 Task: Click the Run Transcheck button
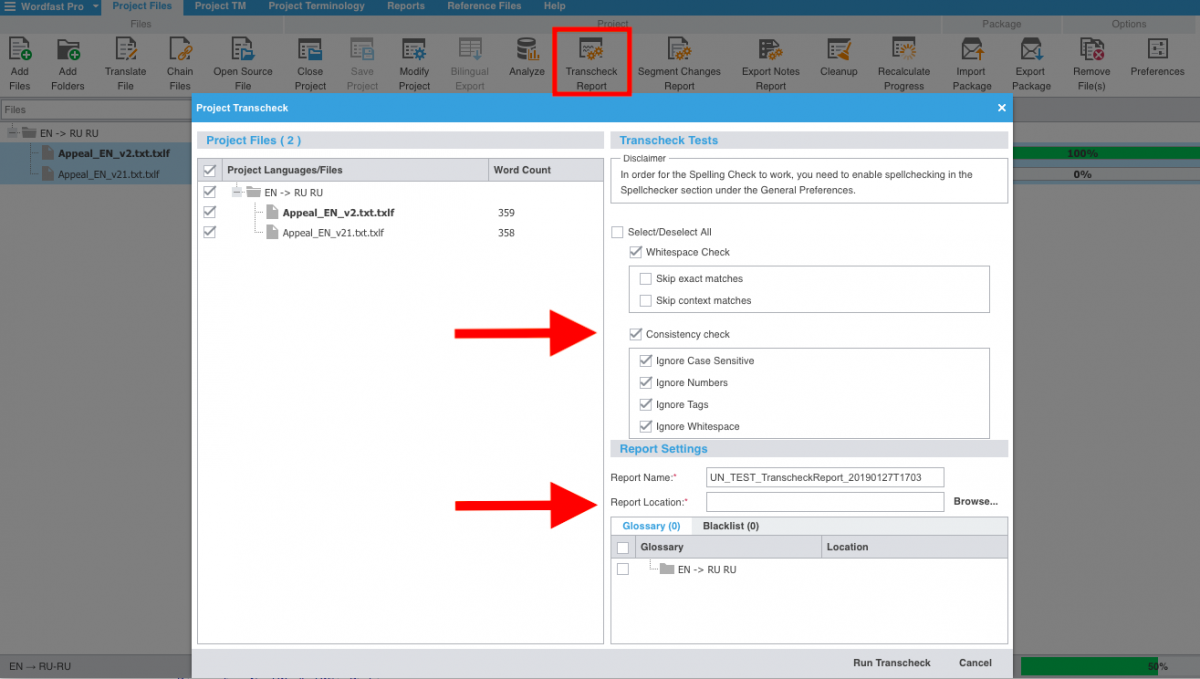tap(891, 663)
